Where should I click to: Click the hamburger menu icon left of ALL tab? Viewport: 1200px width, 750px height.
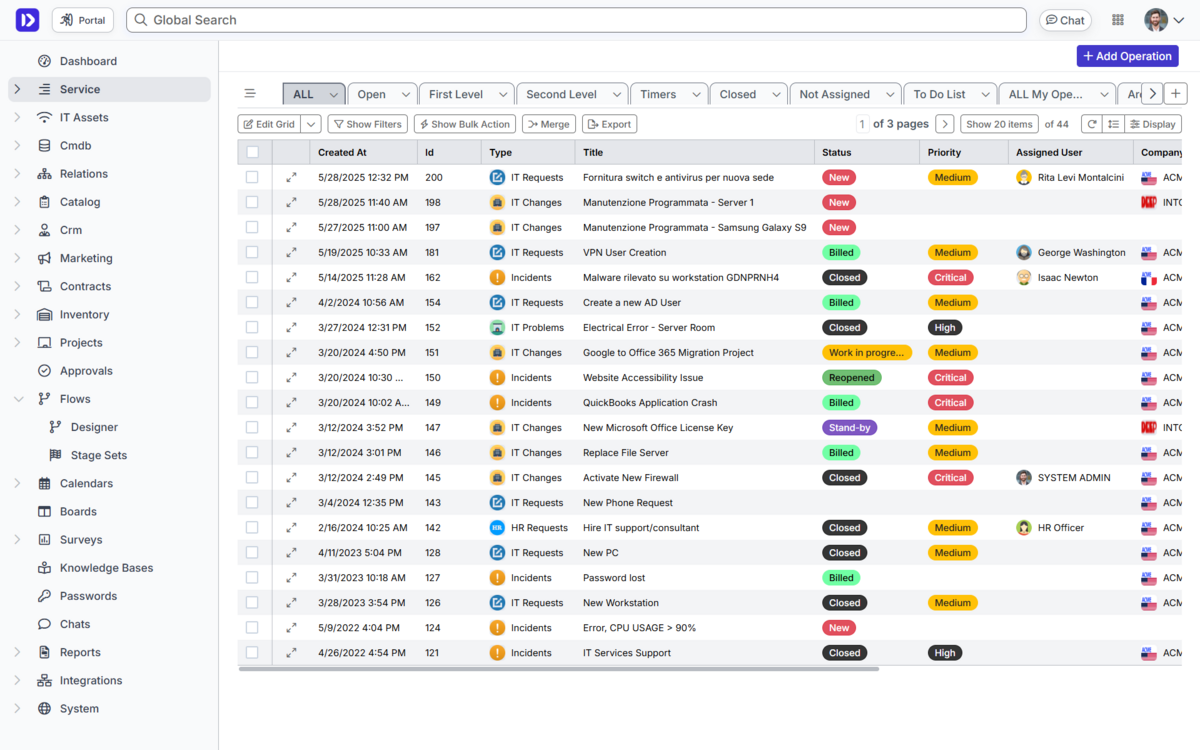click(250, 94)
